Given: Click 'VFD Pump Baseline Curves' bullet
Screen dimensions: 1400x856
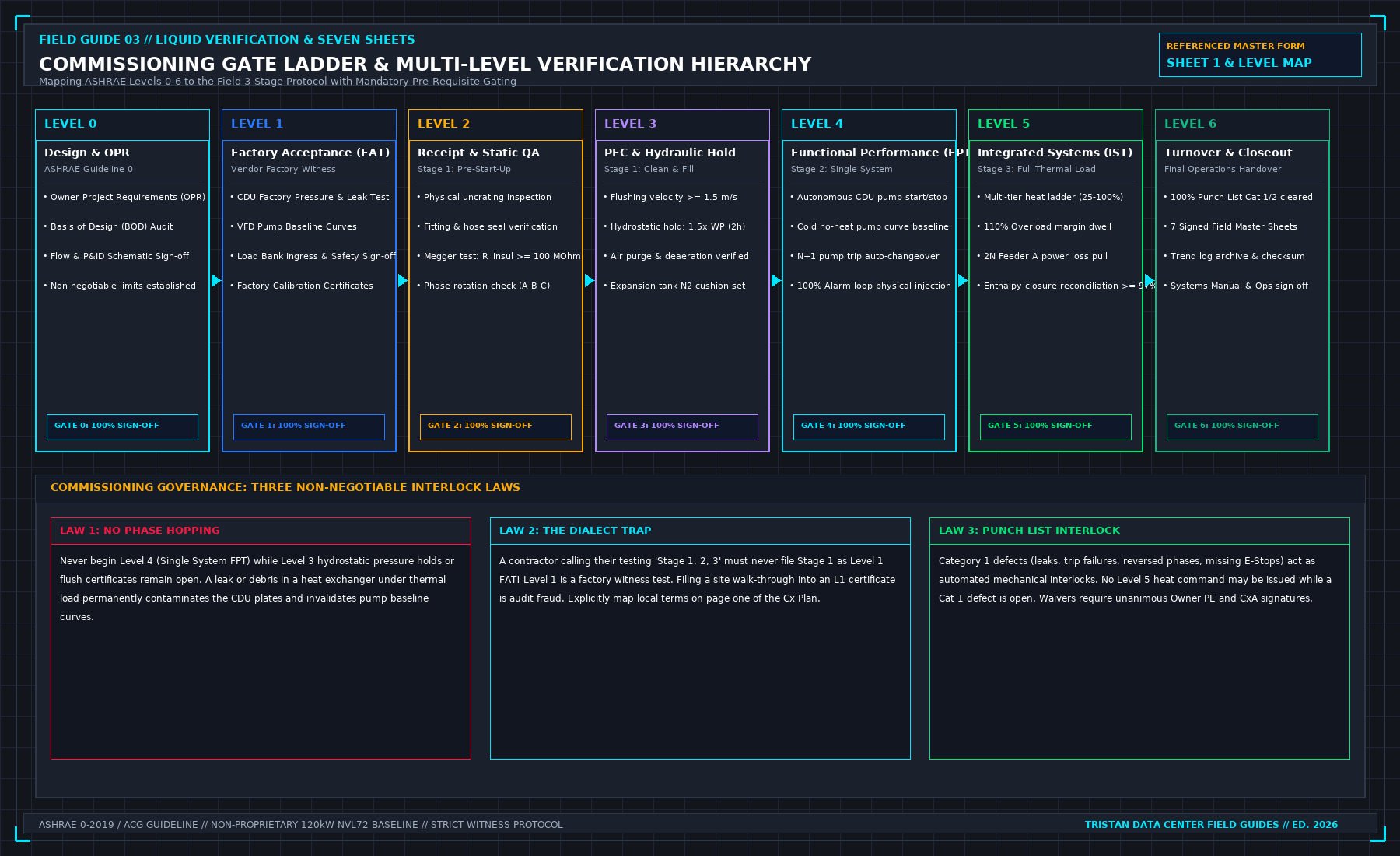Looking at the screenshot, I should tap(293, 227).
